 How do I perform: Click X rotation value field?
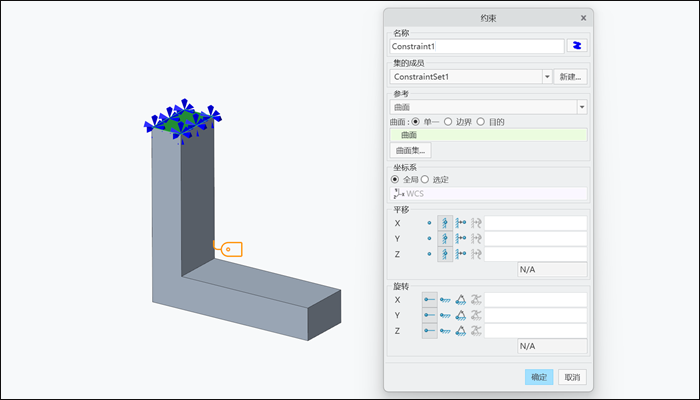(x=535, y=300)
